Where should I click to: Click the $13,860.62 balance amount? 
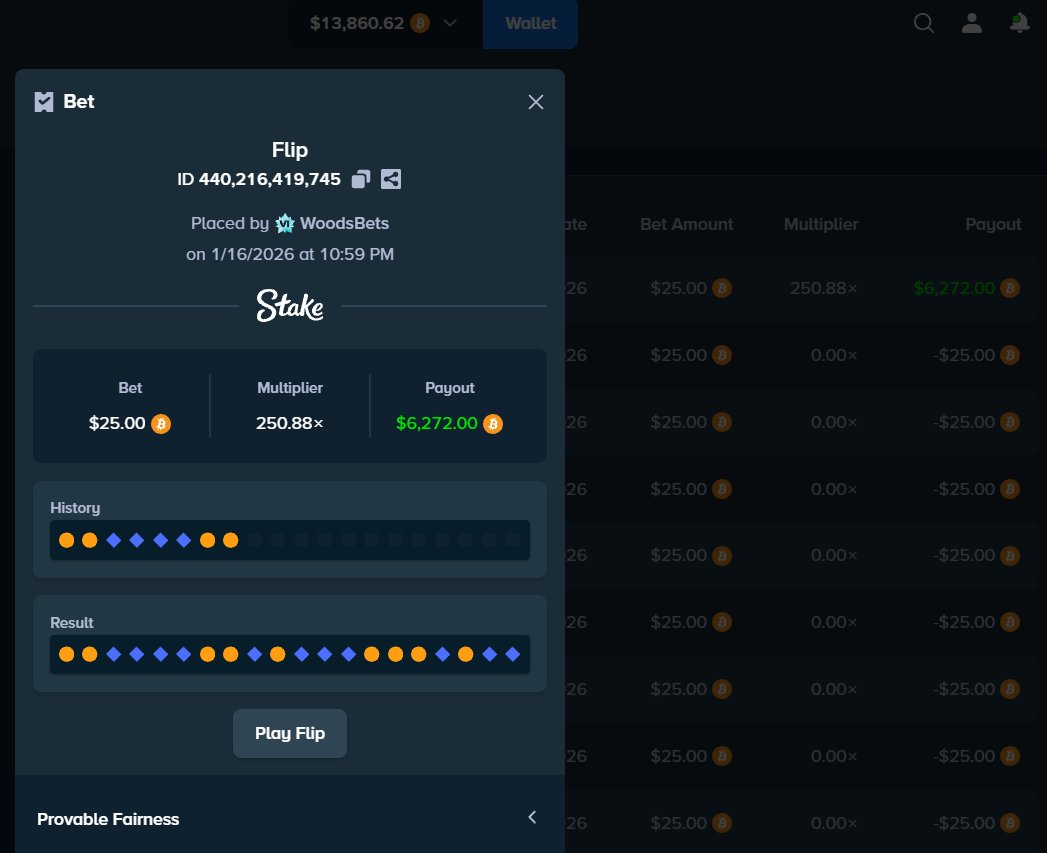pos(357,23)
